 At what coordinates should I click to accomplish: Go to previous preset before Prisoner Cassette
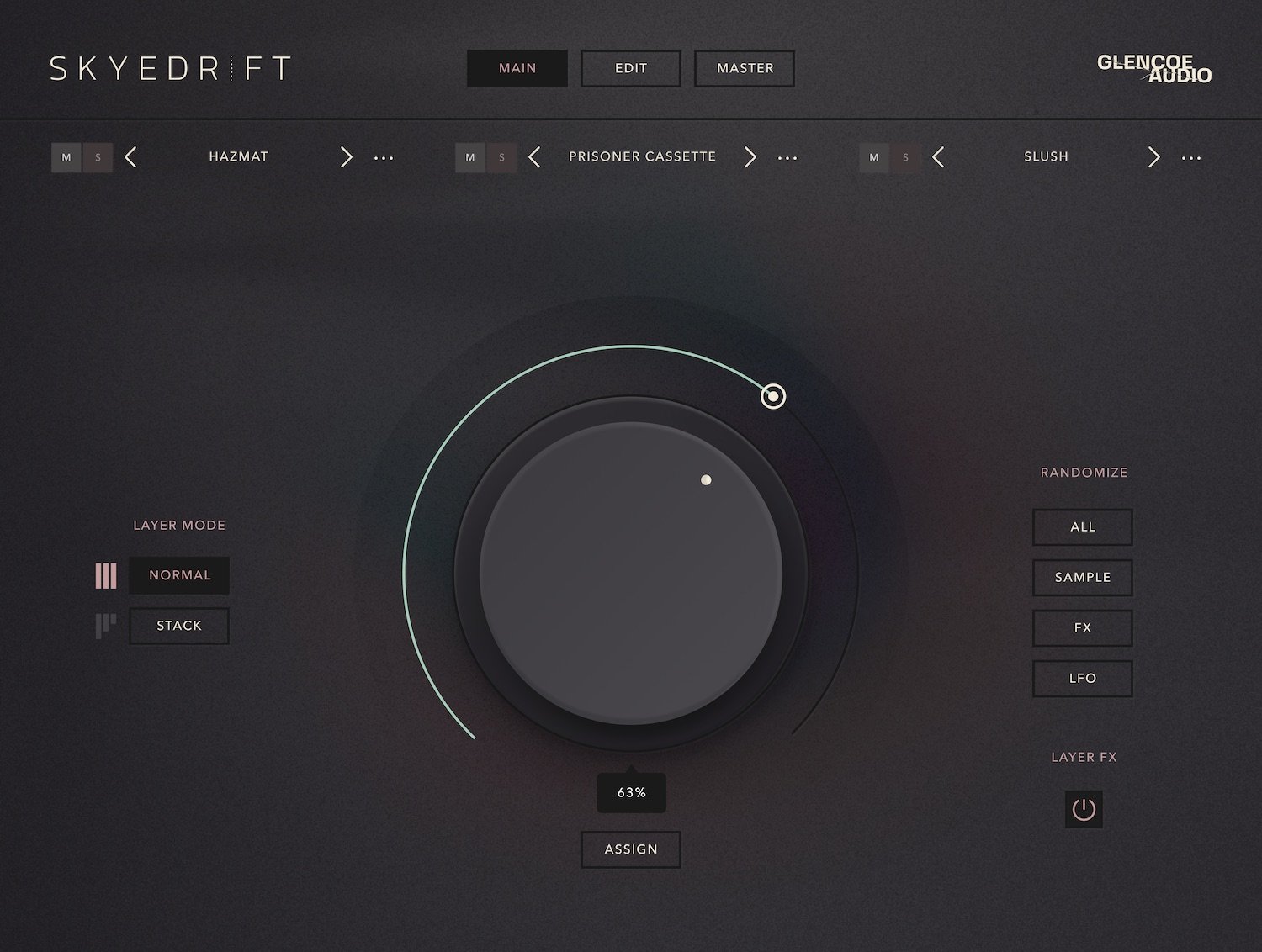534,157
